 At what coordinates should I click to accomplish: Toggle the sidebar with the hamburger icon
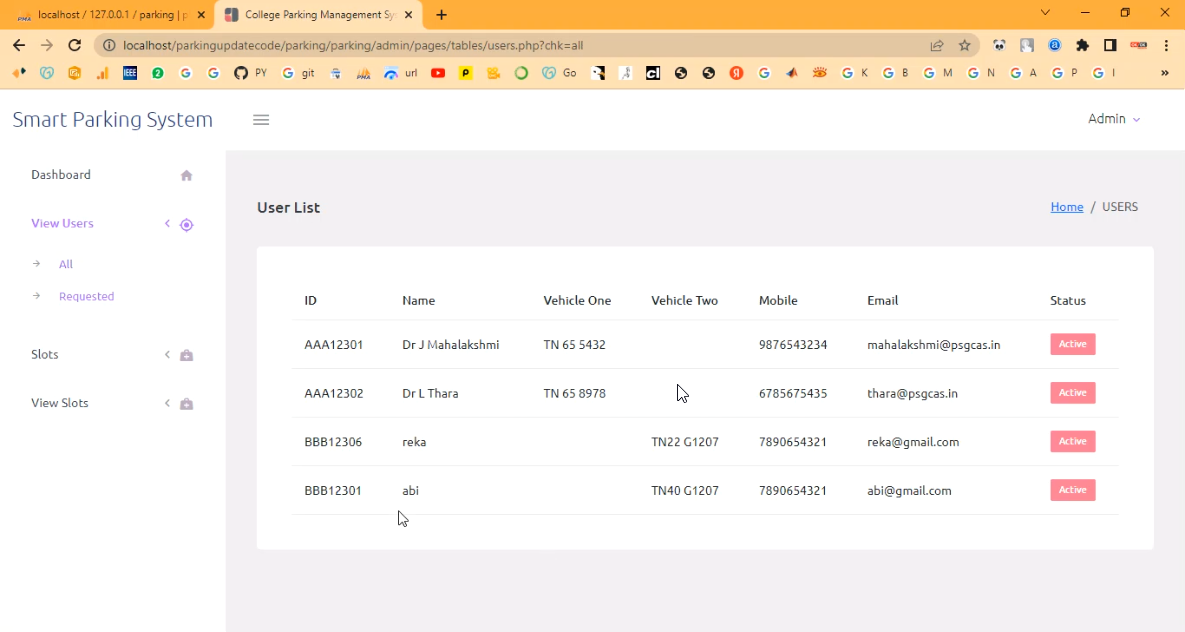pos(261,120)
